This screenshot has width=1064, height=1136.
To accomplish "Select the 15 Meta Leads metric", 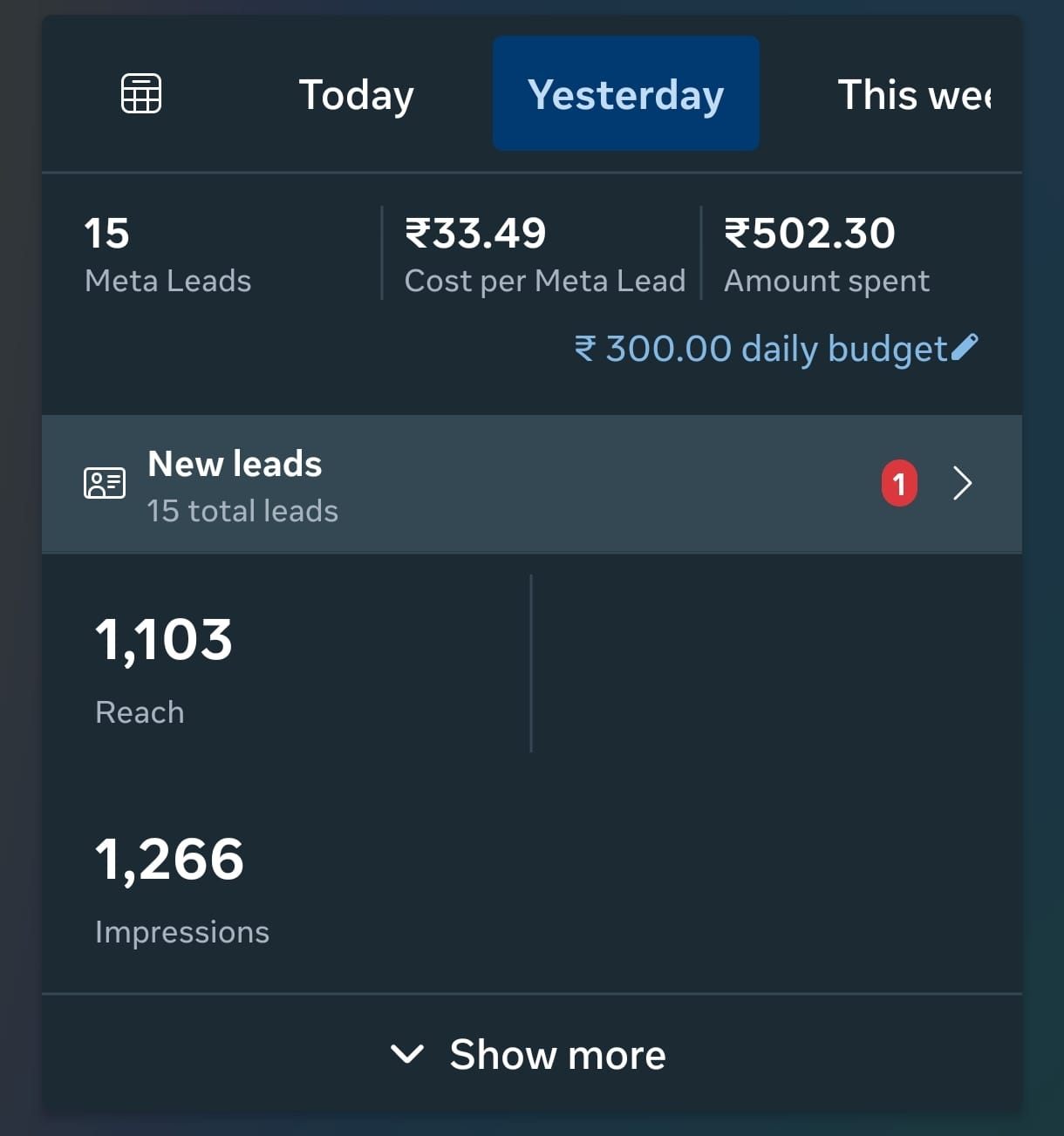I will pyautogui.click(x=167, y=255).
